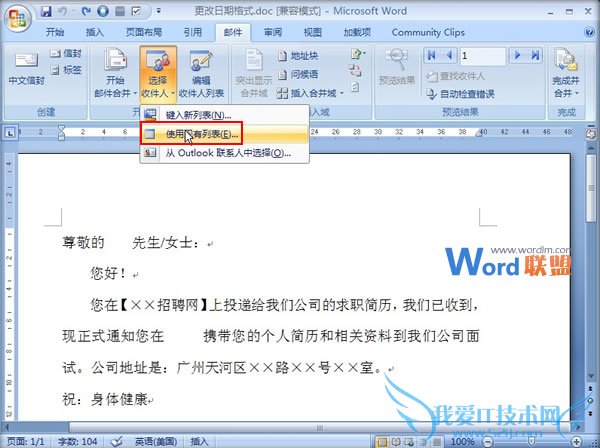Click 查找收件人 button

point(455,76)
